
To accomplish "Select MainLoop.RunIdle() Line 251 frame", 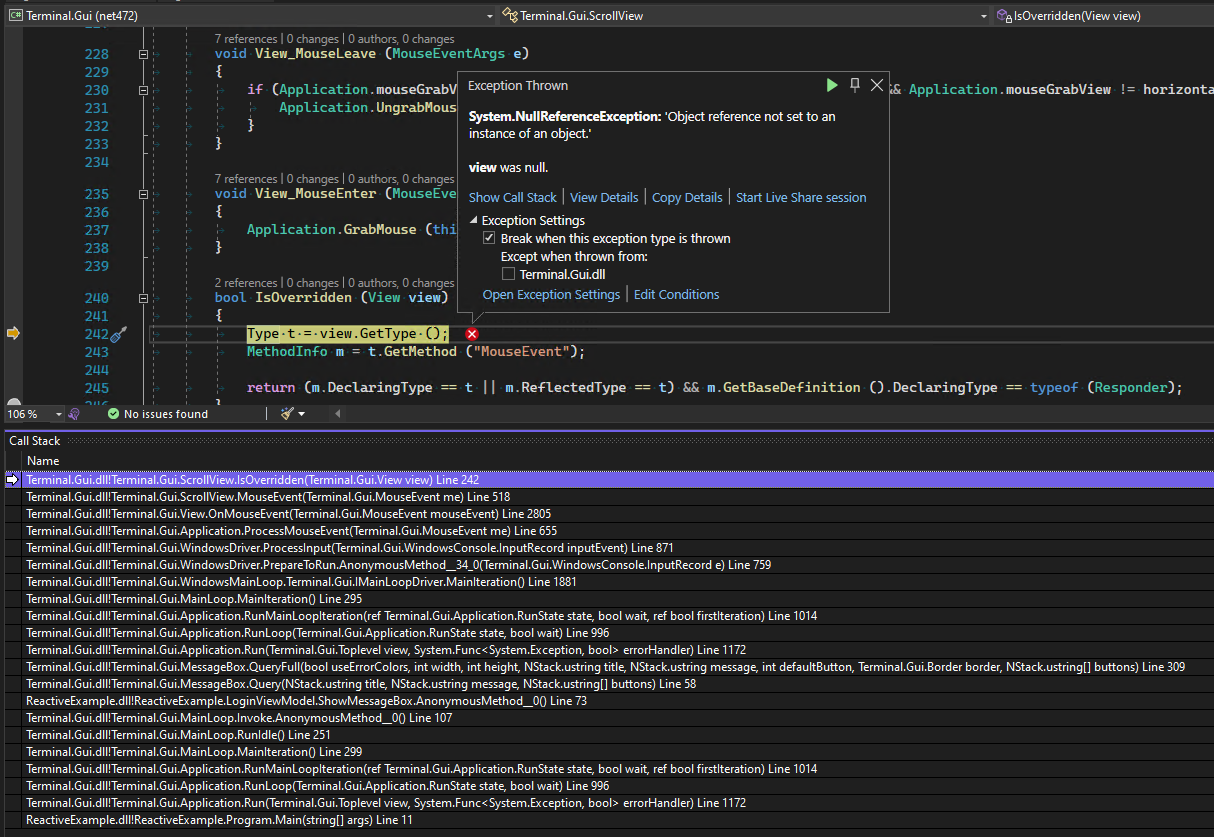I will coord(607,735).
